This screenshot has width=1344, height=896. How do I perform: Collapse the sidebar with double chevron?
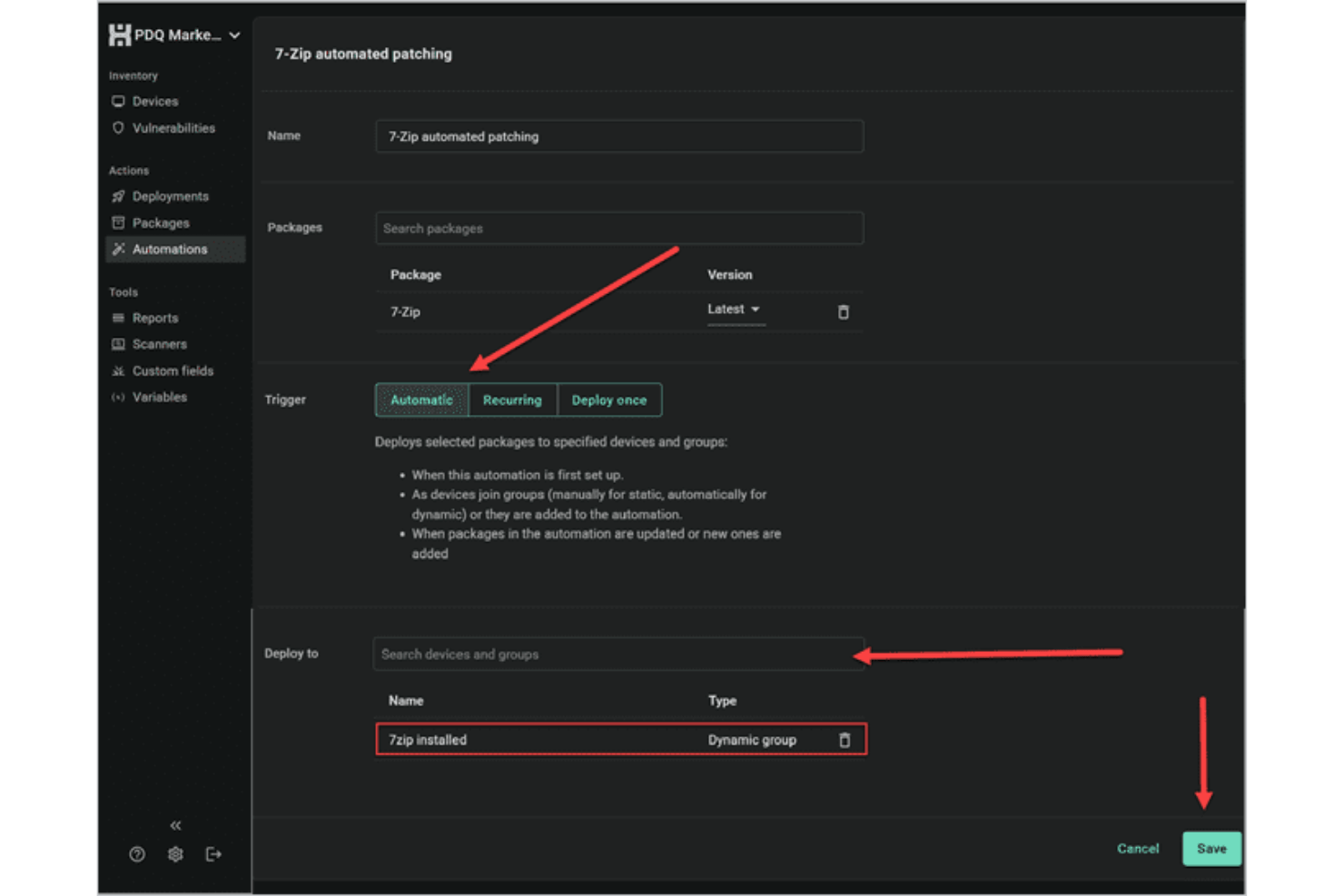pyautogui.click(x=175, y=825)
